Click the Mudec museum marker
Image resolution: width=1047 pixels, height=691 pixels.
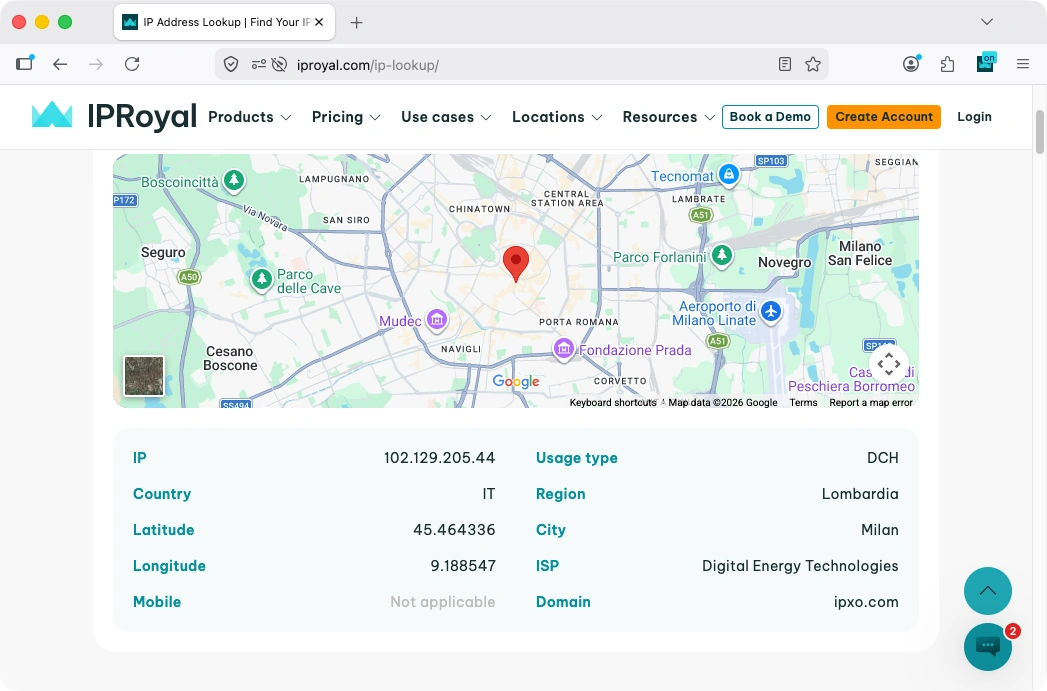point(437,320)
